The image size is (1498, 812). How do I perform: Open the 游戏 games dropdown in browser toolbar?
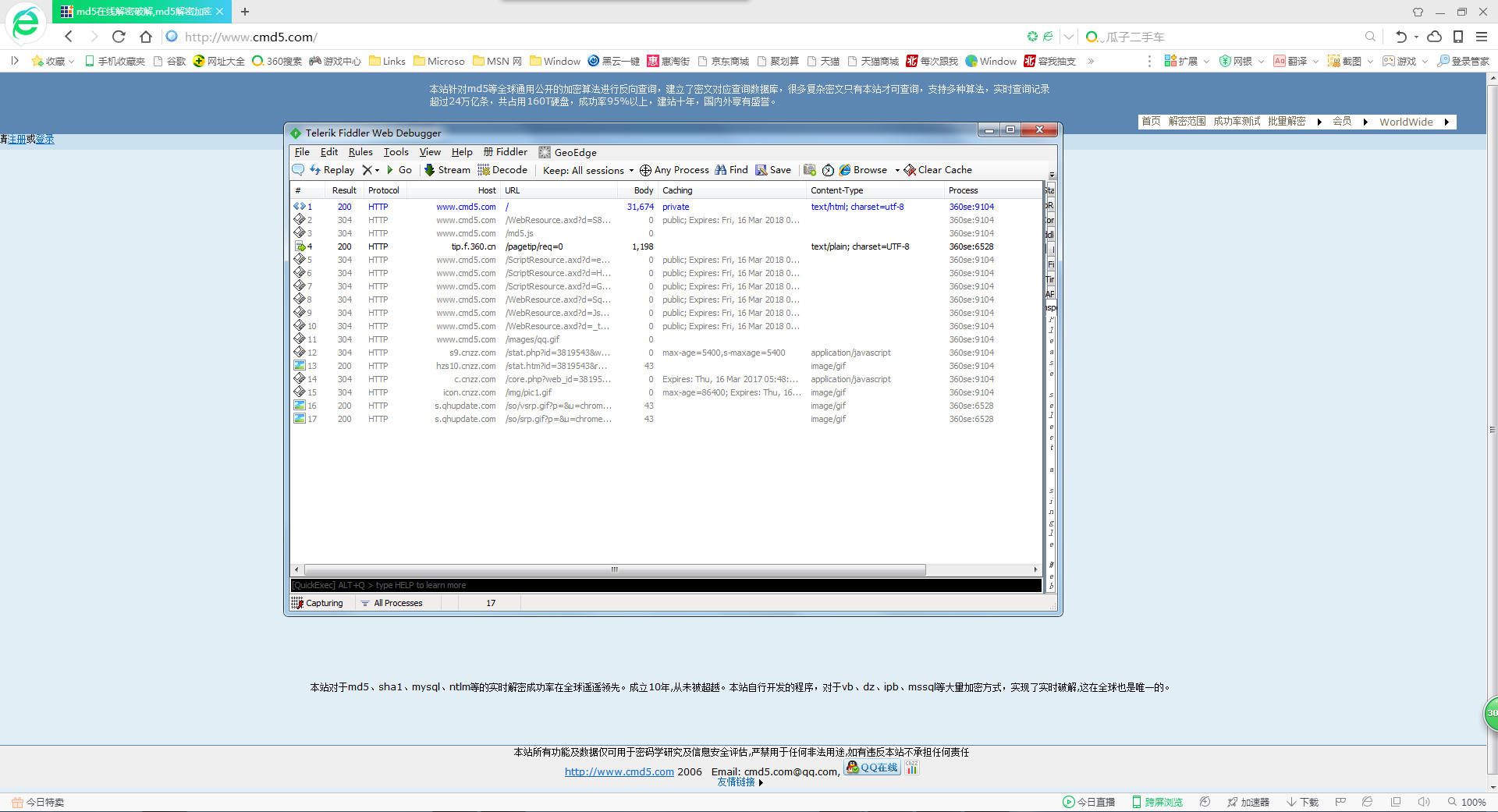[1404, 61]
